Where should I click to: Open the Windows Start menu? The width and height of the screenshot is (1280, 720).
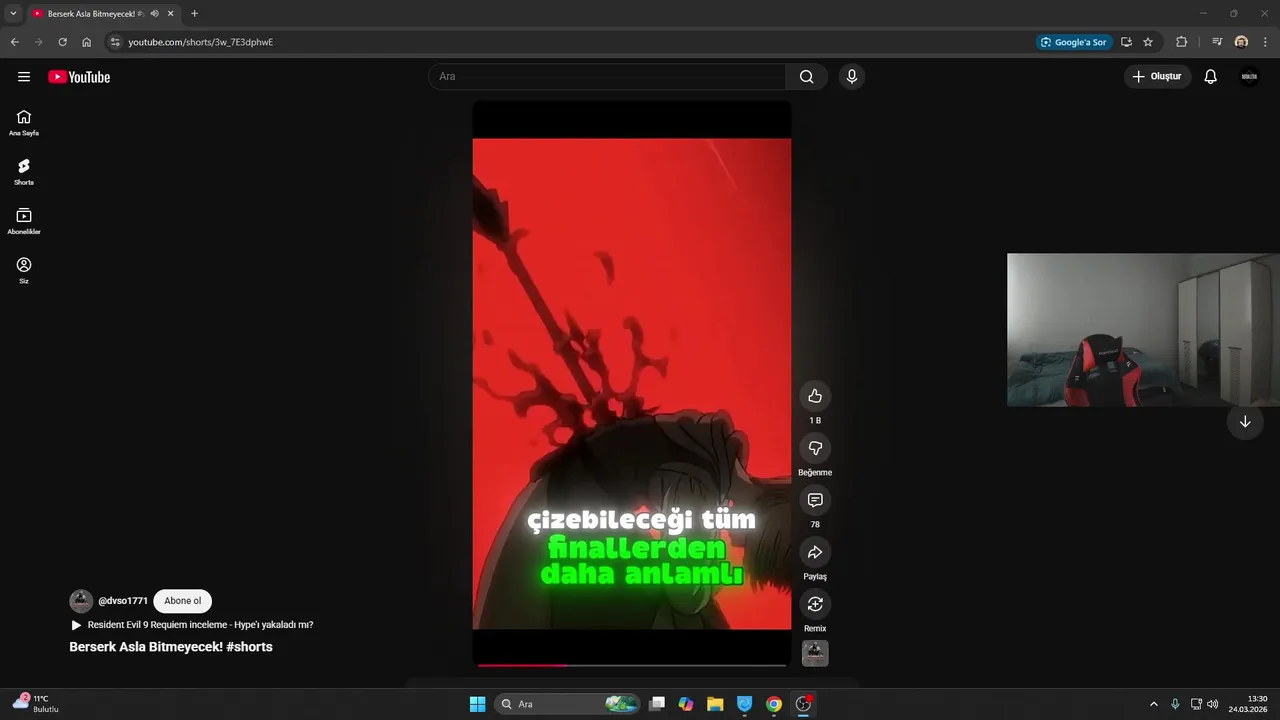tap(477, 704)
